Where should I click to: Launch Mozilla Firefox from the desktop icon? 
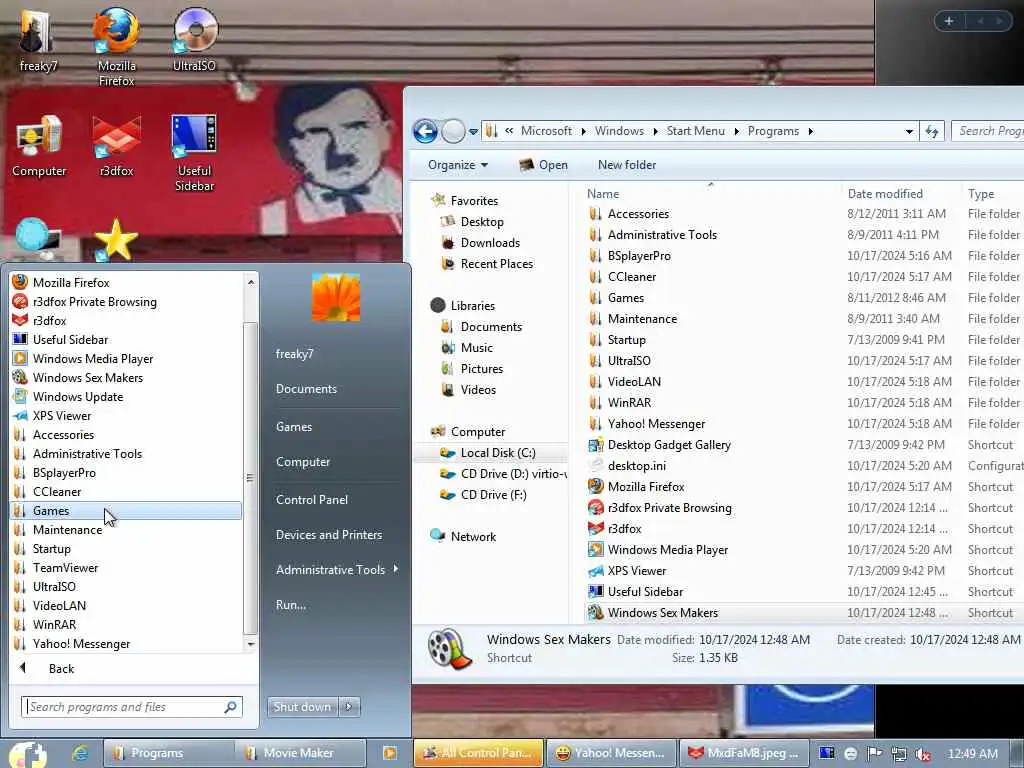pyautogui.click(x=116, y=46)
